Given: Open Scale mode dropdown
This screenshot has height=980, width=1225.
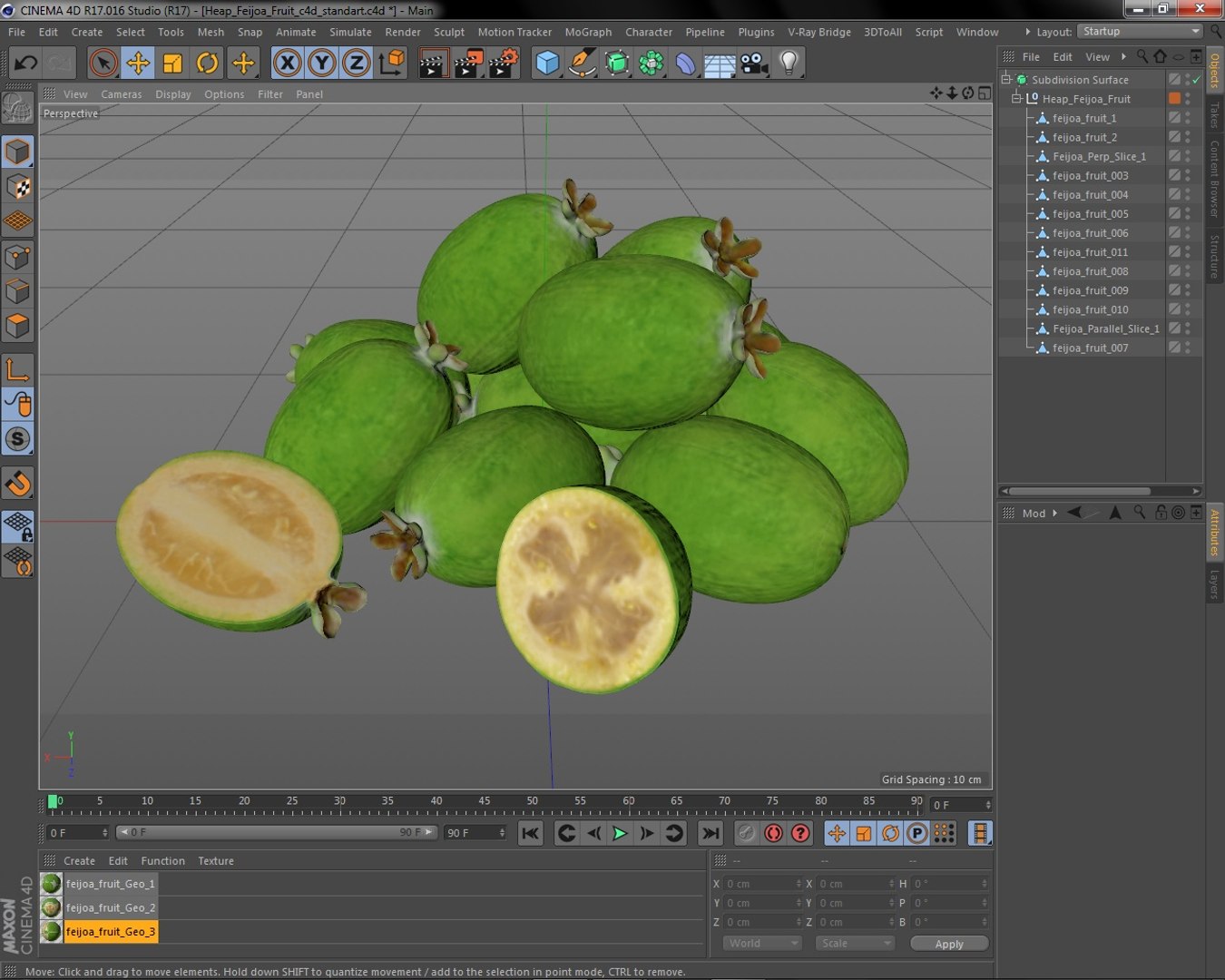Looking at the screenshot, I should click(856, 944).
